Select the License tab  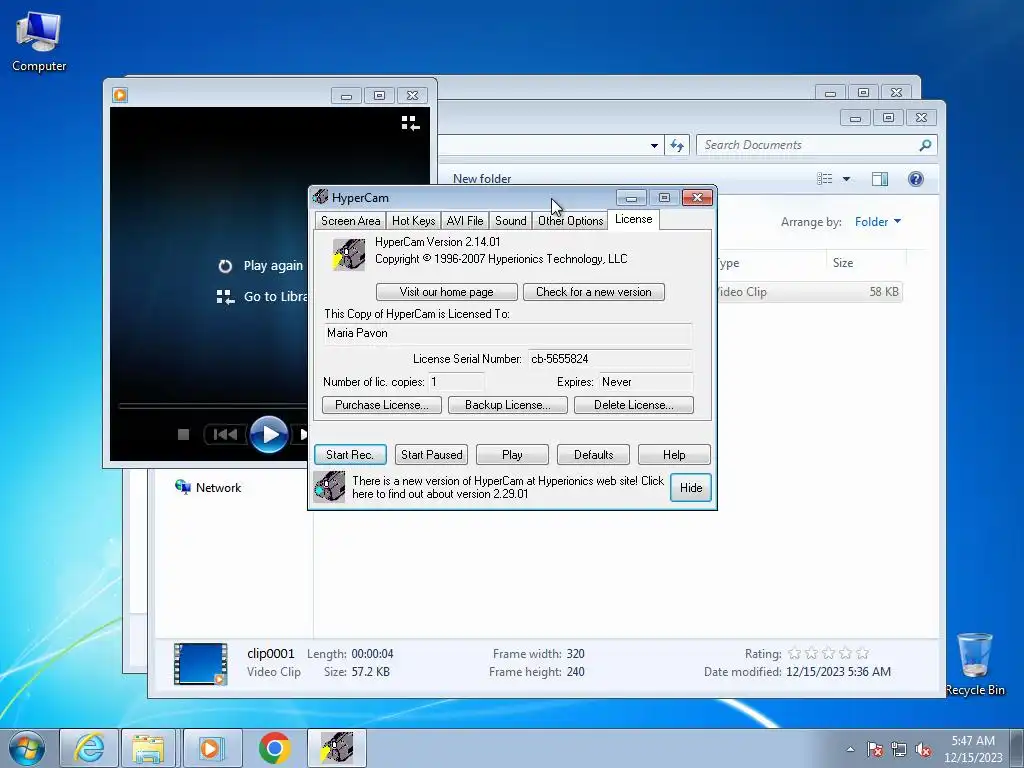(633, 219)
